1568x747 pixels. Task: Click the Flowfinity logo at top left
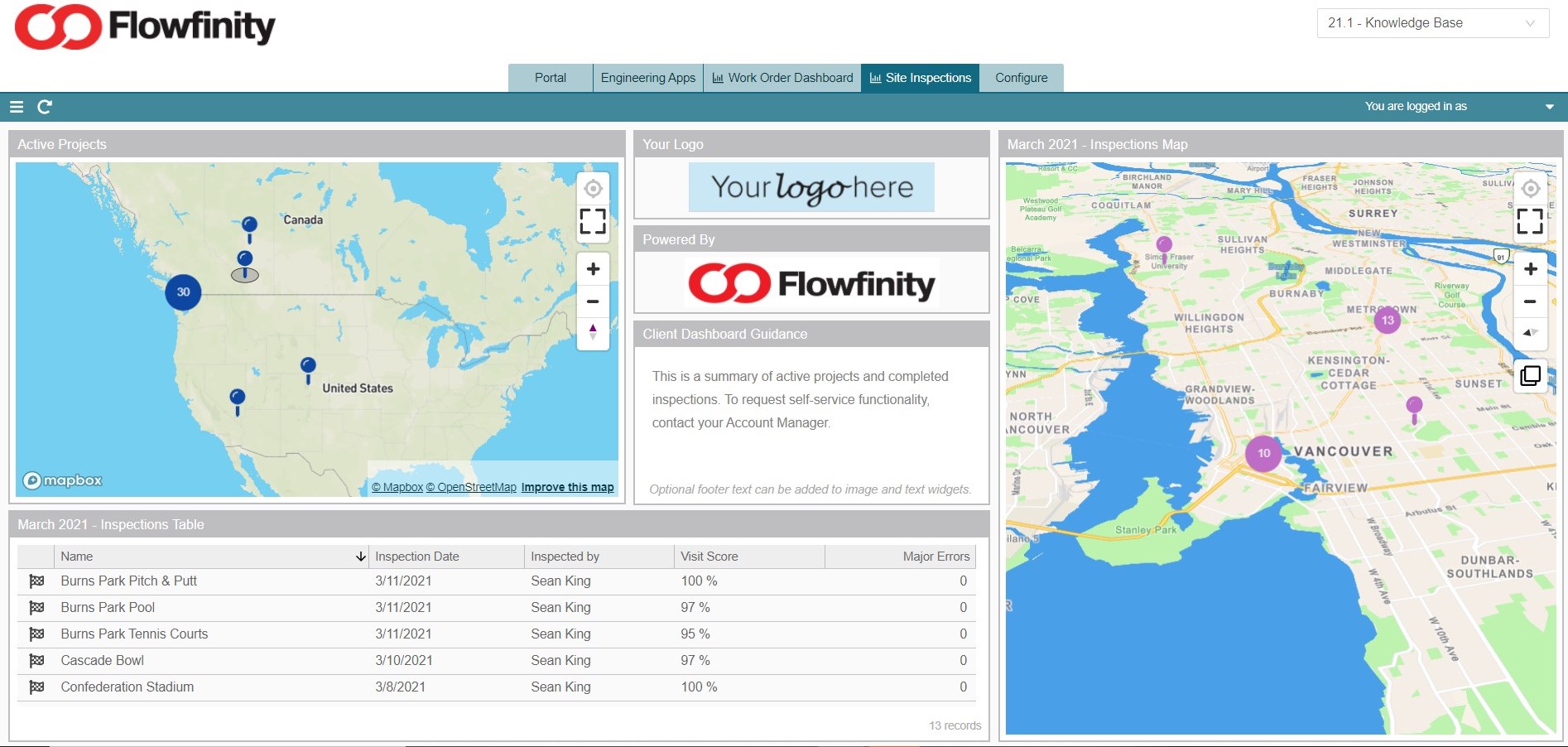pos(146,27)
